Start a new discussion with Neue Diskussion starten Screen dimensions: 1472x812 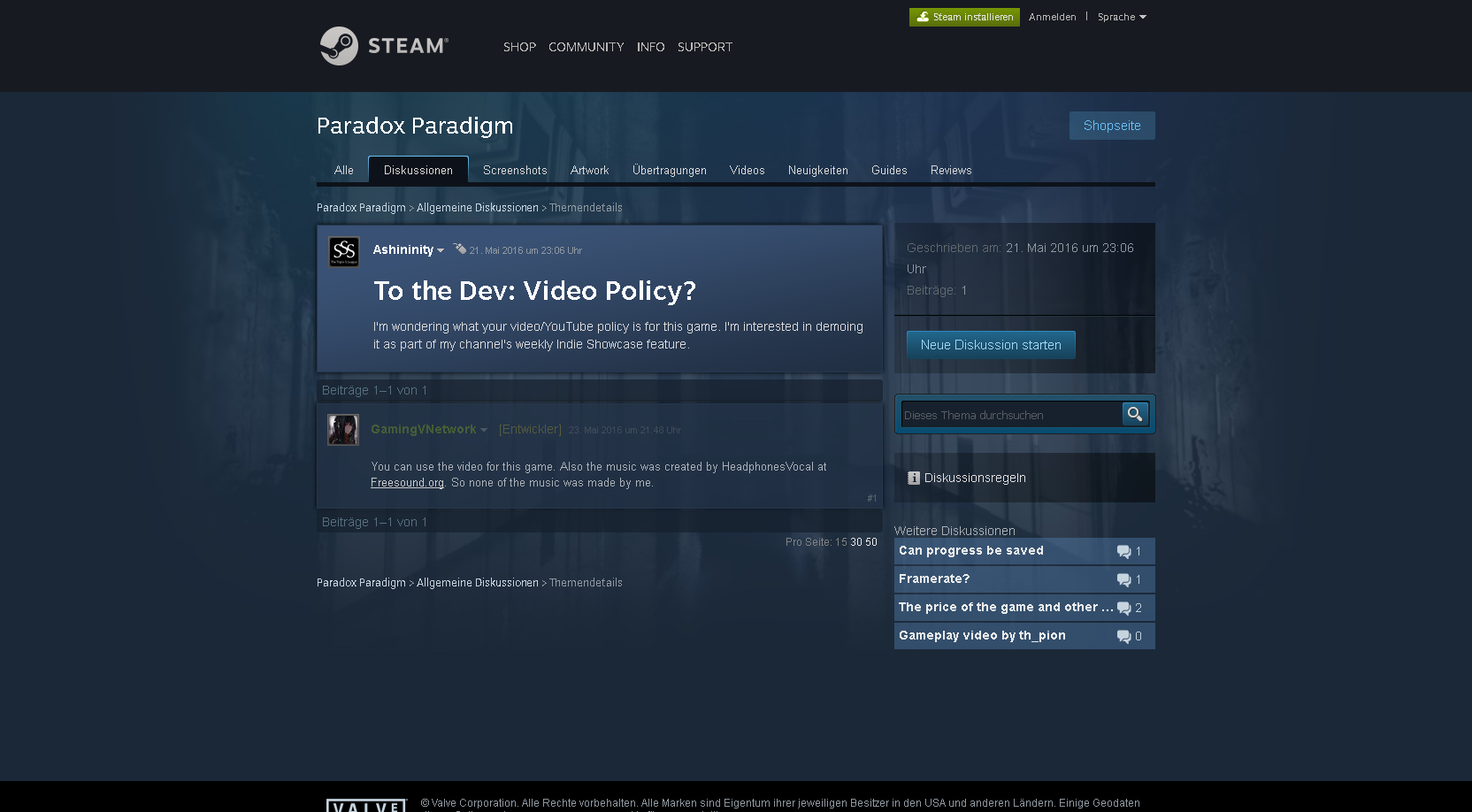pos(991,345)
